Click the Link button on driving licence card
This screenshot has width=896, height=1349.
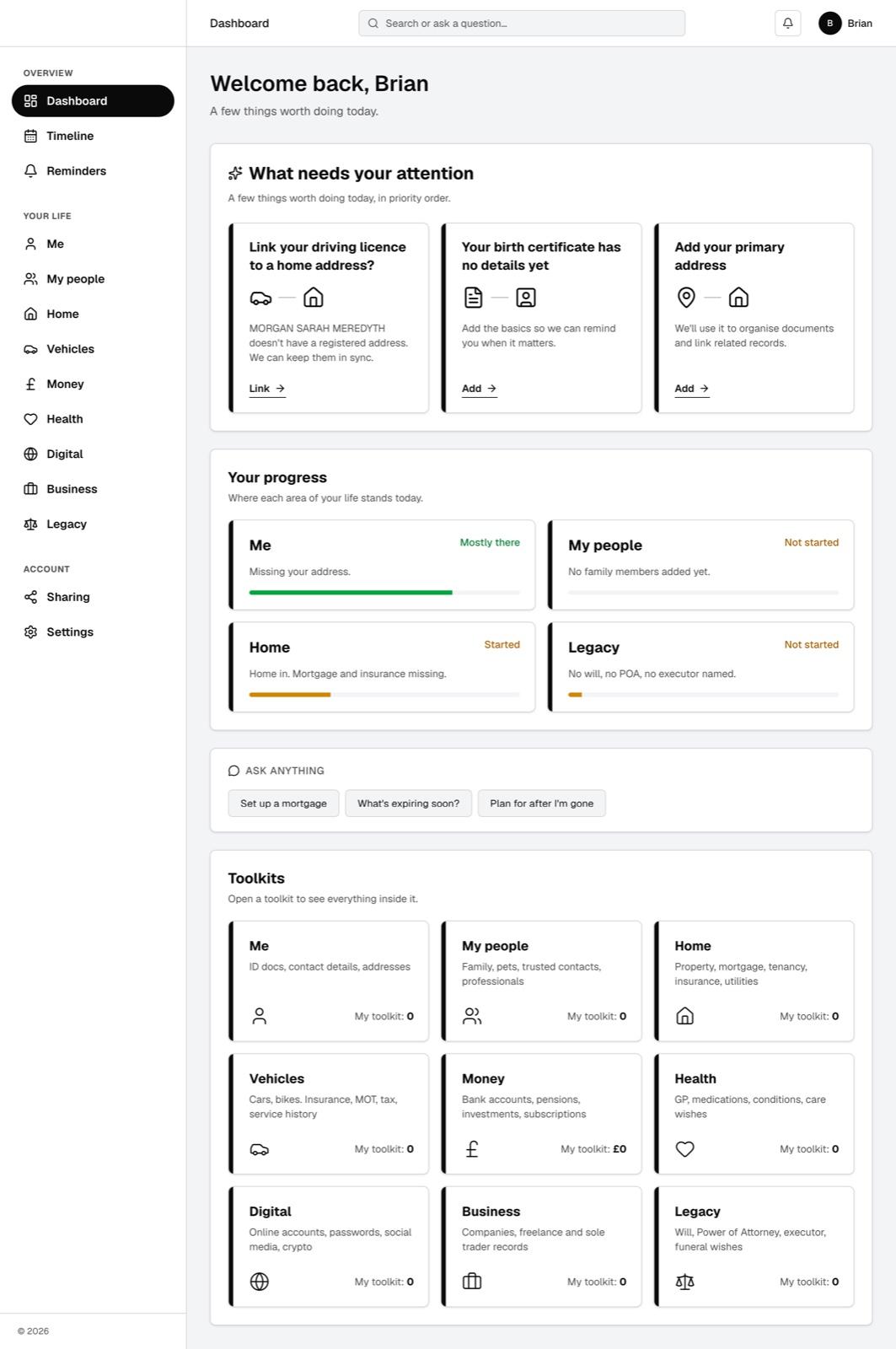[267, 389]
